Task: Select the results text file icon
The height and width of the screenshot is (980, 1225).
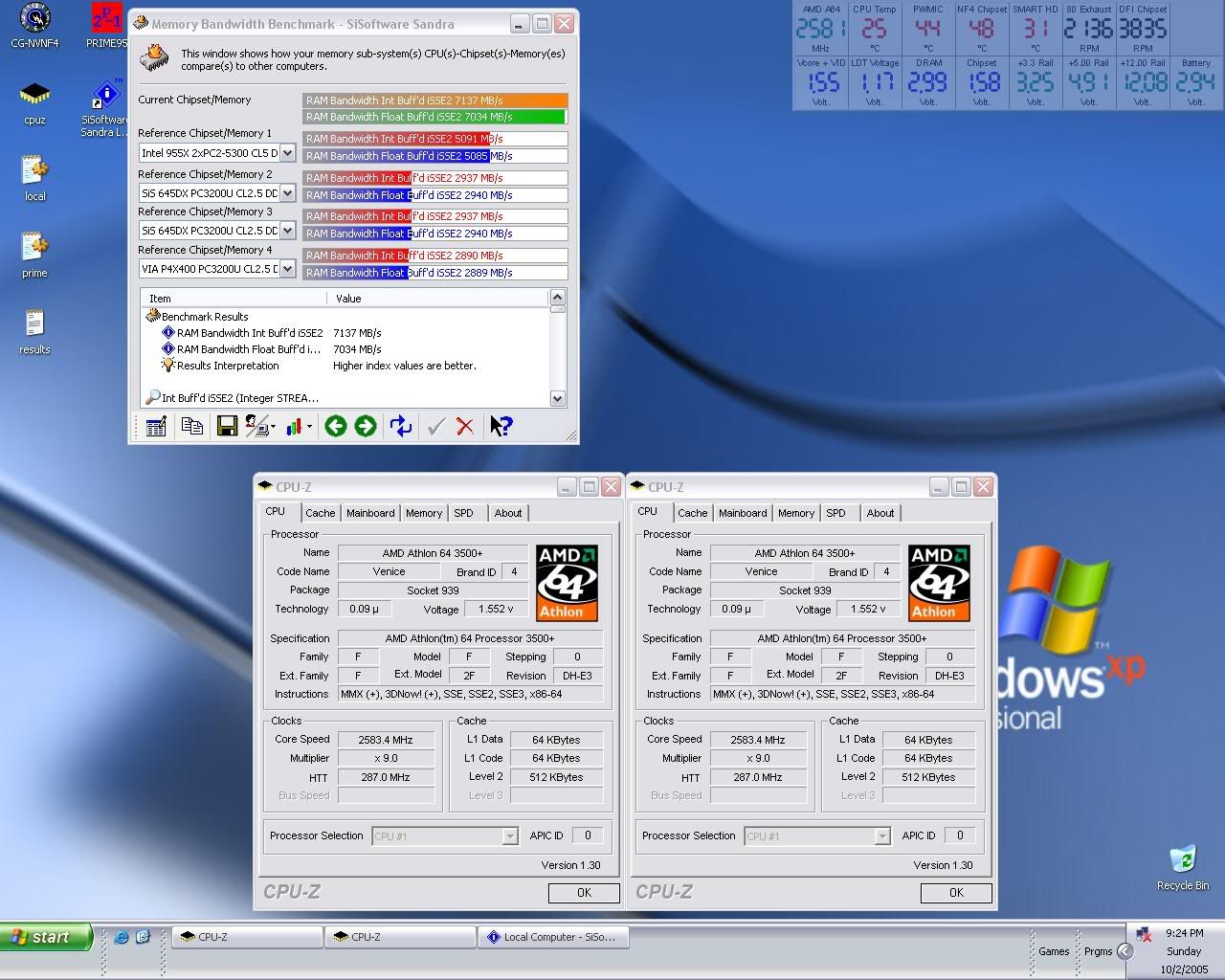Action: [35, 333]
